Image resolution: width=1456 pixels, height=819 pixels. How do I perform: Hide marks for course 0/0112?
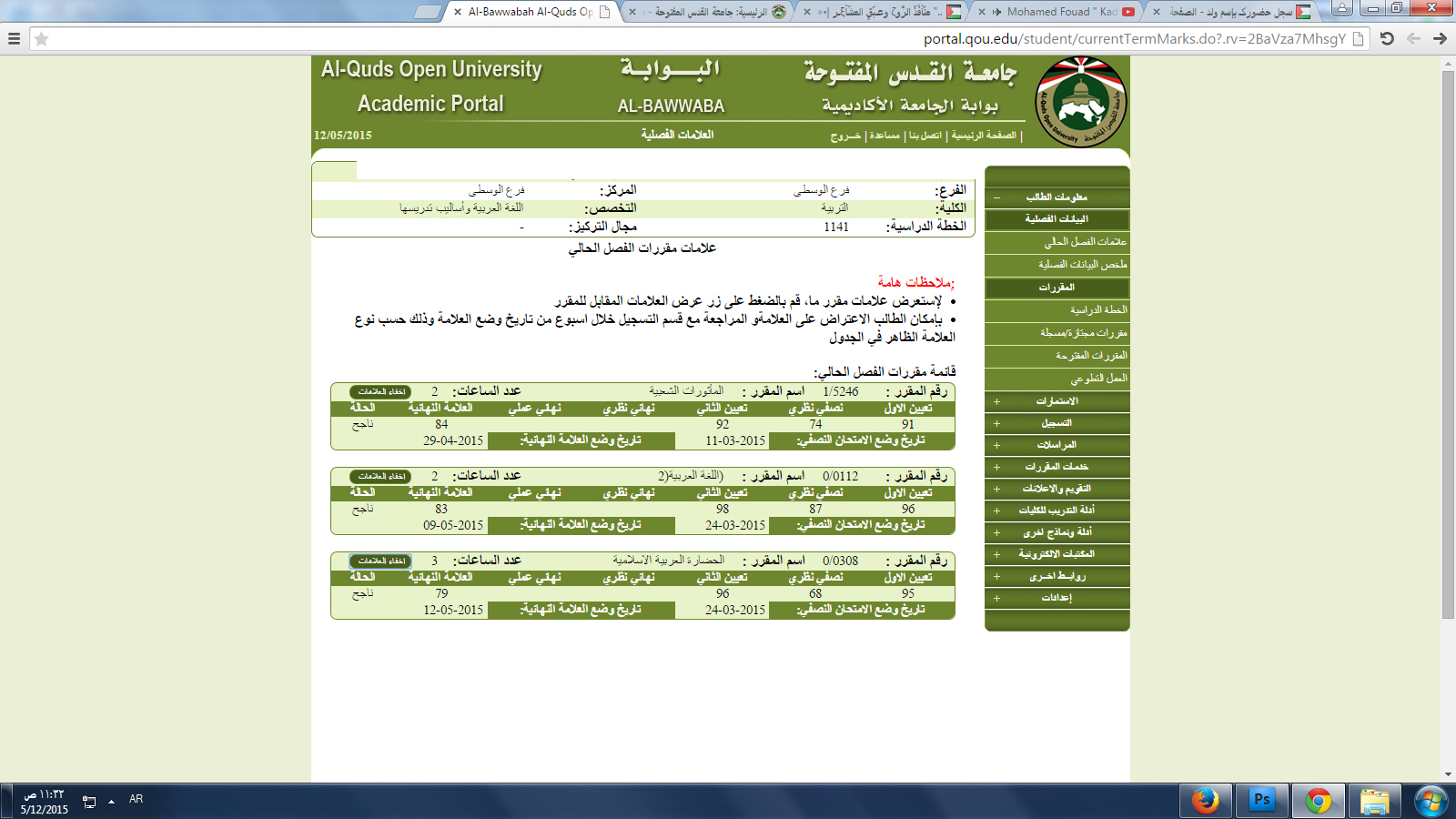tap(380, 477)
